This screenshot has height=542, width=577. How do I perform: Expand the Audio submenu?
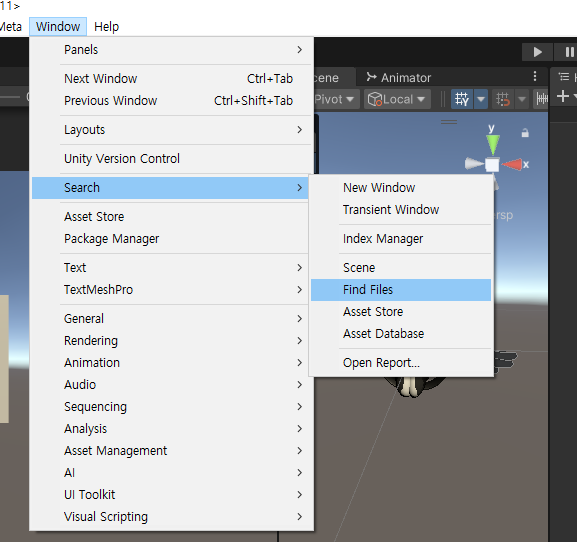170,385
